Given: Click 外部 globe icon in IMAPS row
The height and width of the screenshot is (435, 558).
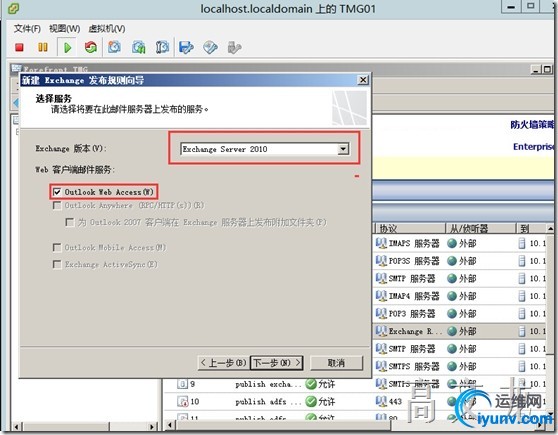Looking at the screenshot, I should point(452,243).
